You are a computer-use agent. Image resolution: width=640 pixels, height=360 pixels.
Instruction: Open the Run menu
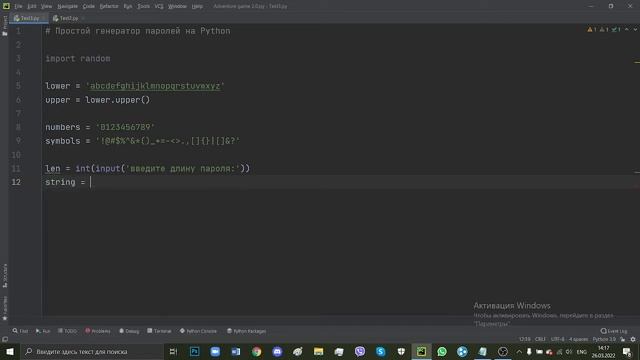coord(128,6)
